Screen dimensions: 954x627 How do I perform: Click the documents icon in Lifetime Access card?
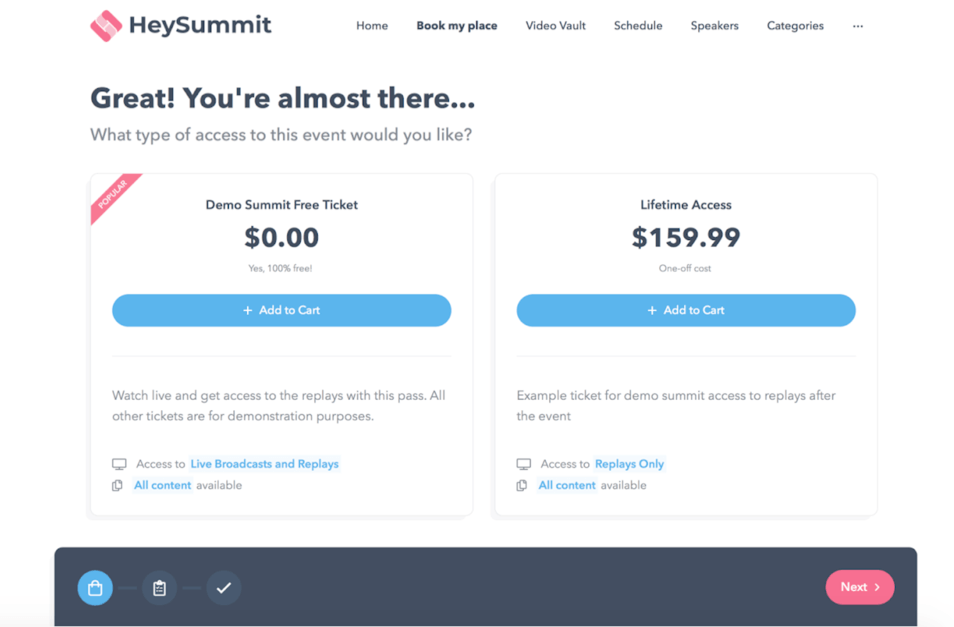coord(522,485)
